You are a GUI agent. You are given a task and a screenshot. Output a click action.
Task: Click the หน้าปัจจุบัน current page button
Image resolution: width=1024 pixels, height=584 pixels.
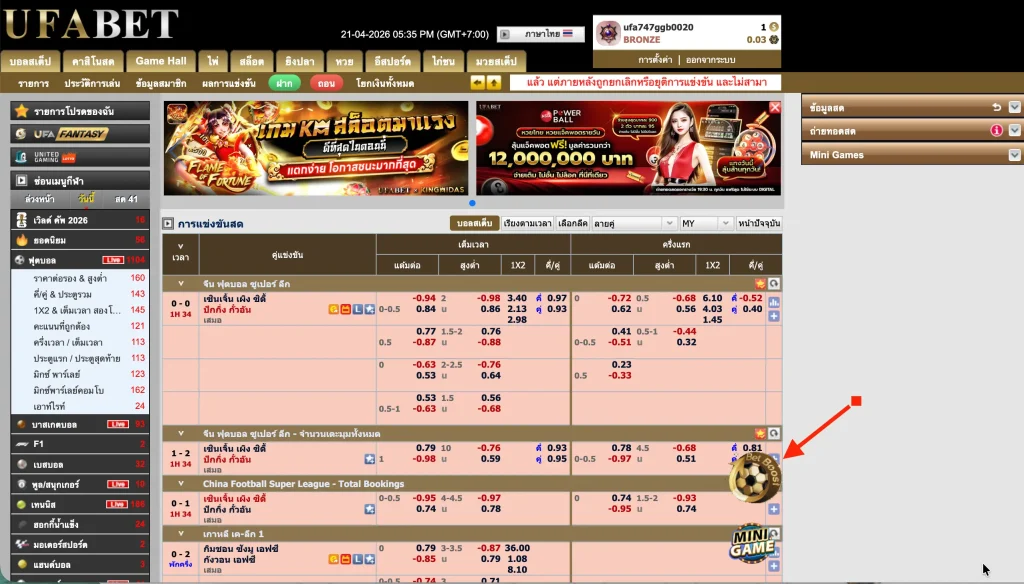click(x=759, y=223)
